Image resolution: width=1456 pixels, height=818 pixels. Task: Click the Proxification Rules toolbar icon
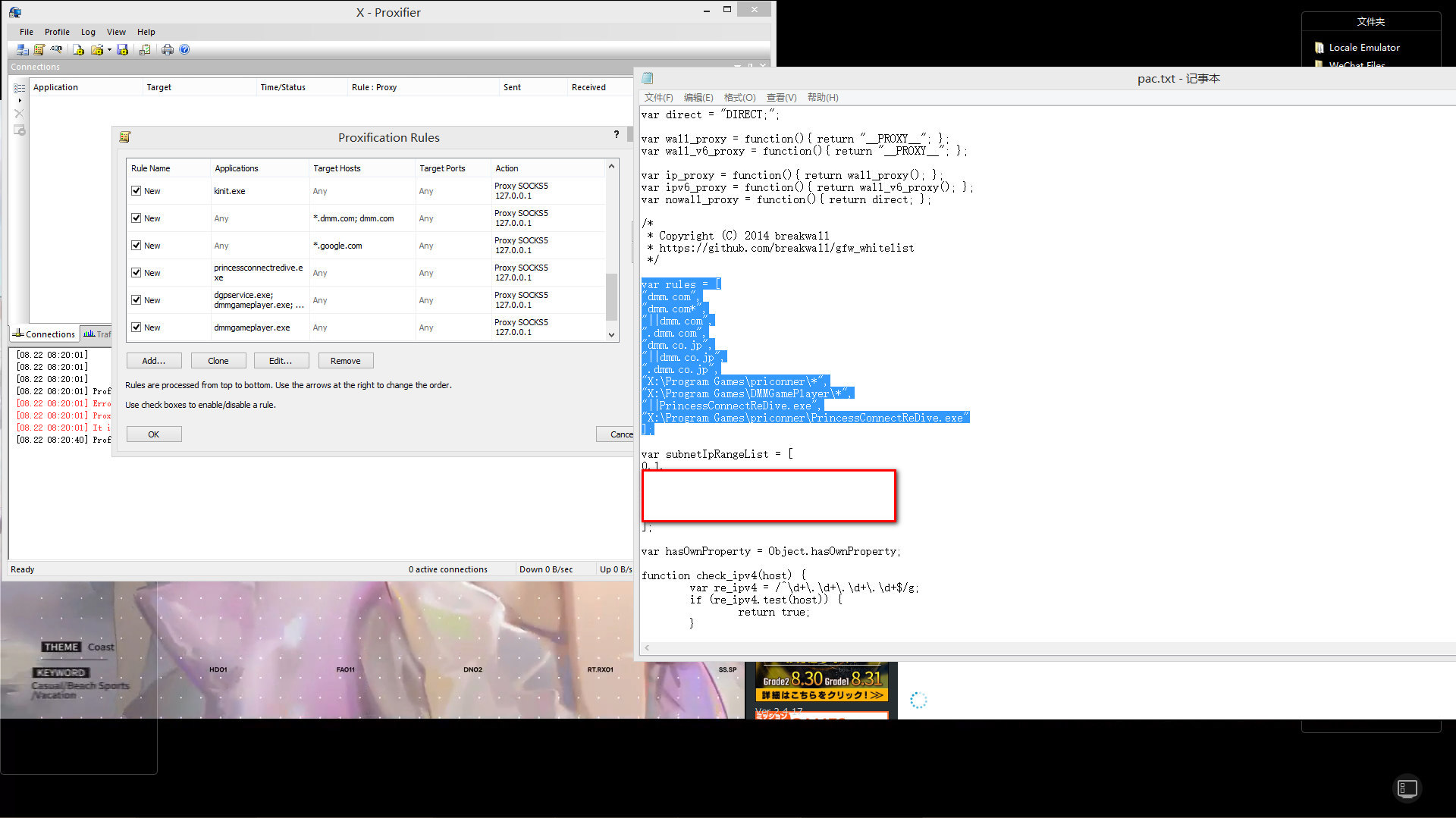coord(39,50)
